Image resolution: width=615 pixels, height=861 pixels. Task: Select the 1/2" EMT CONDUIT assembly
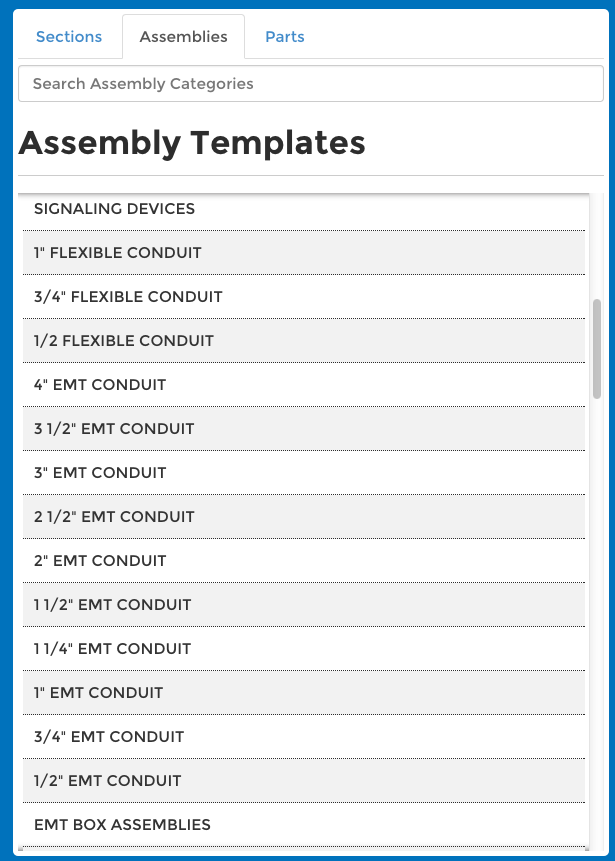(x=303, y=781)
